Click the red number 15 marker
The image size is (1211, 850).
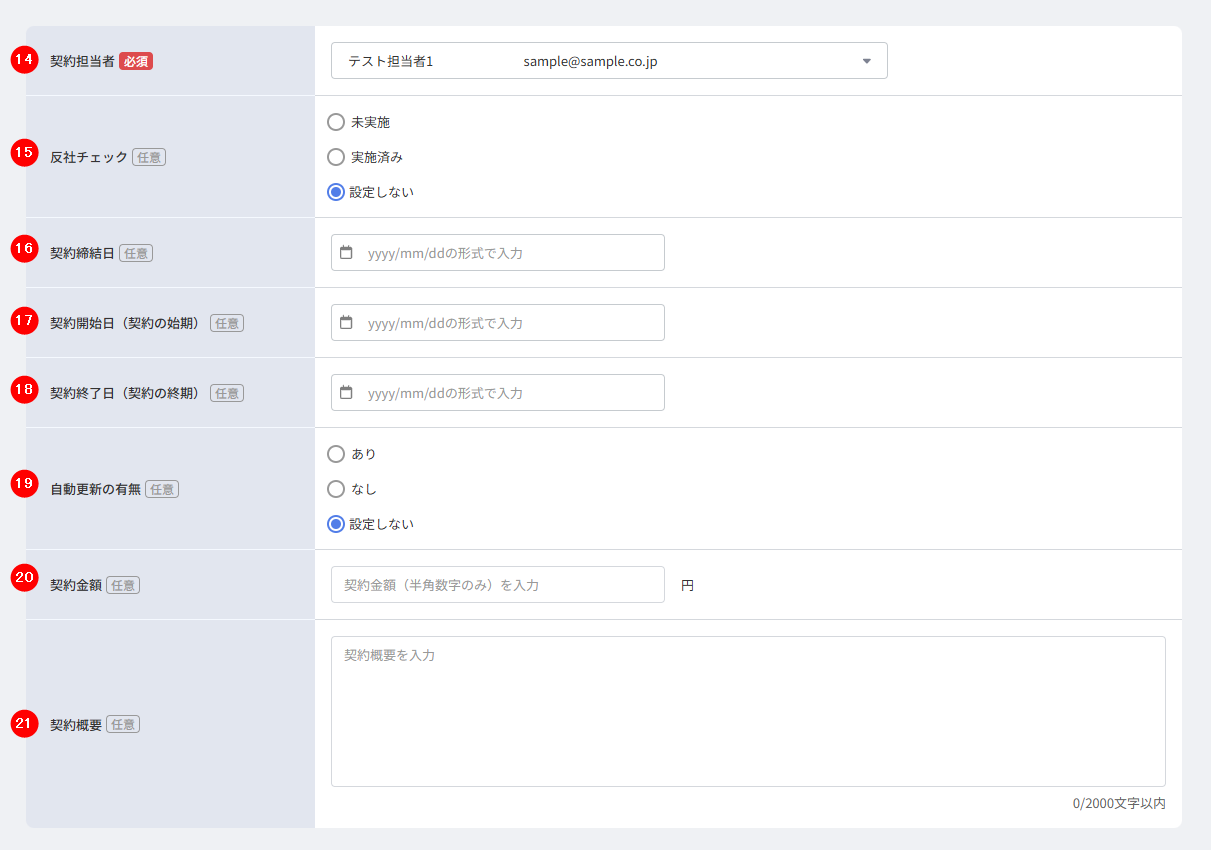24,154
